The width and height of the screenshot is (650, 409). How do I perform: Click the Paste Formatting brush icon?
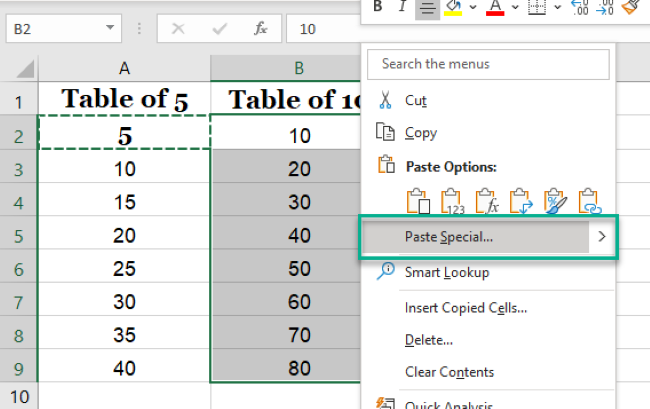555,203
